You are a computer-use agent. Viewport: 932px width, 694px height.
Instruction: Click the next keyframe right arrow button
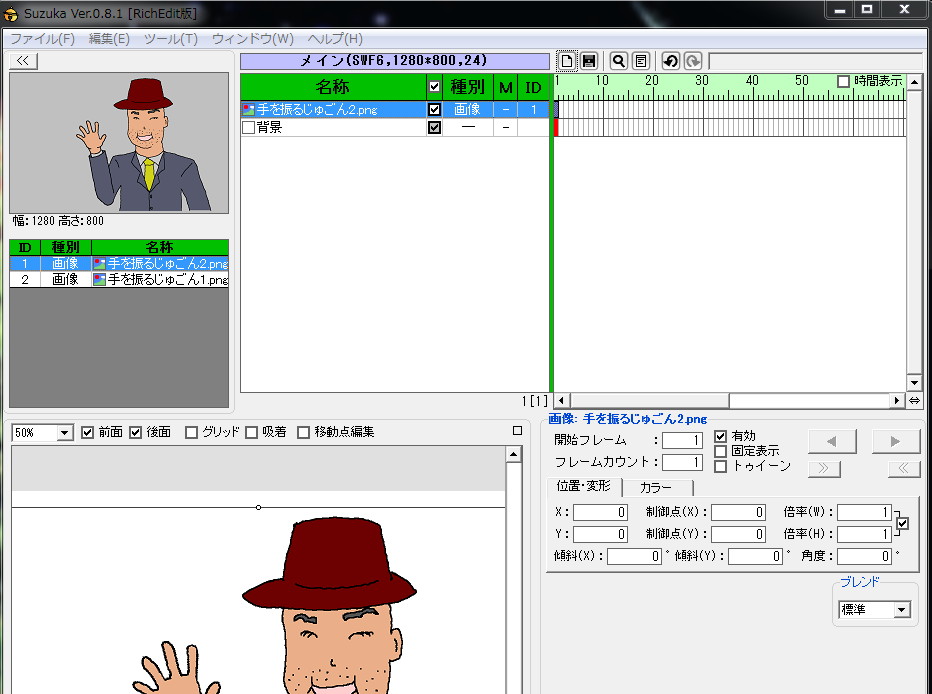[x=895, y=441]
